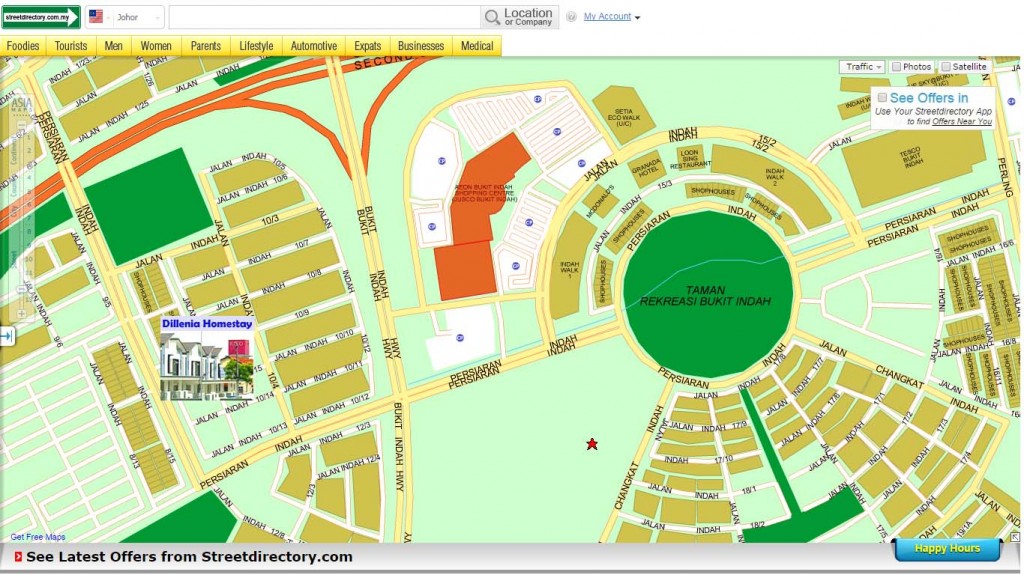Click the Asia Maps logo
Viewport: 1024px width, 575px height.
pyautogui.click(x=21, y=103)
